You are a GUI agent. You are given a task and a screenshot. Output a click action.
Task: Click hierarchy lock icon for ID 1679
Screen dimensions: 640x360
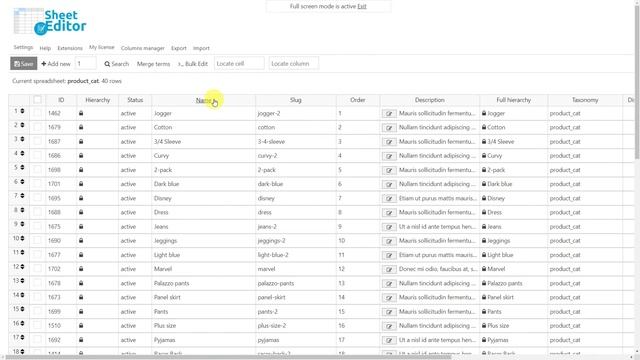click(x=81, y=127)
